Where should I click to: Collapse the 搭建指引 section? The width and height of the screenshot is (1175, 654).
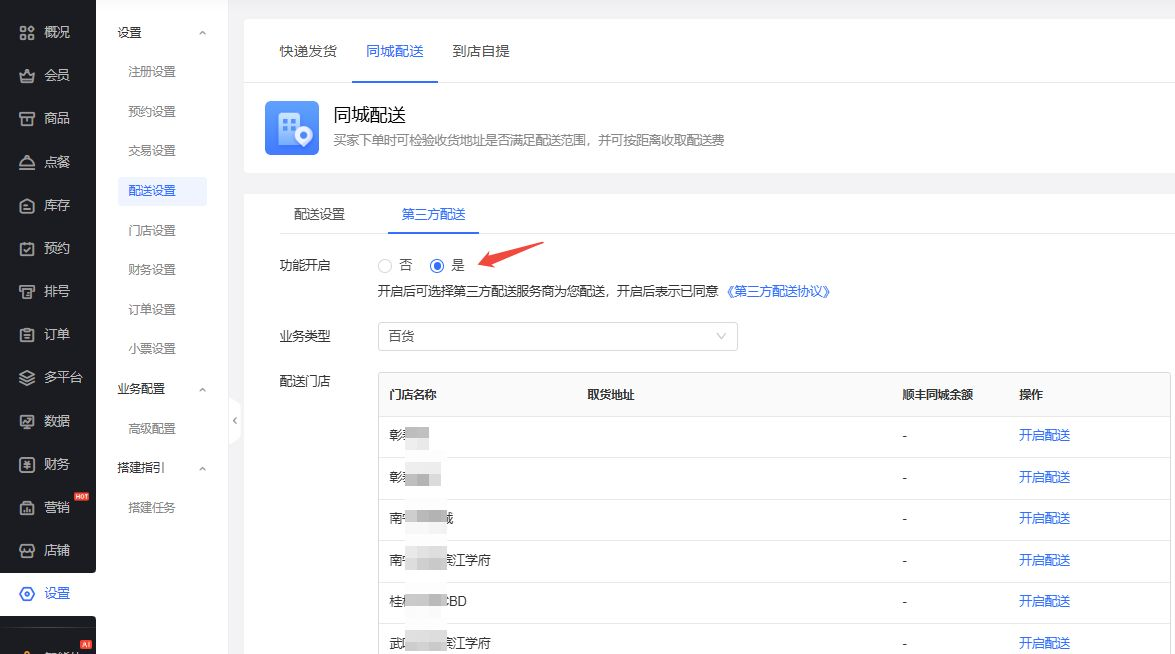pyautogui.click(x=202, y=468)
